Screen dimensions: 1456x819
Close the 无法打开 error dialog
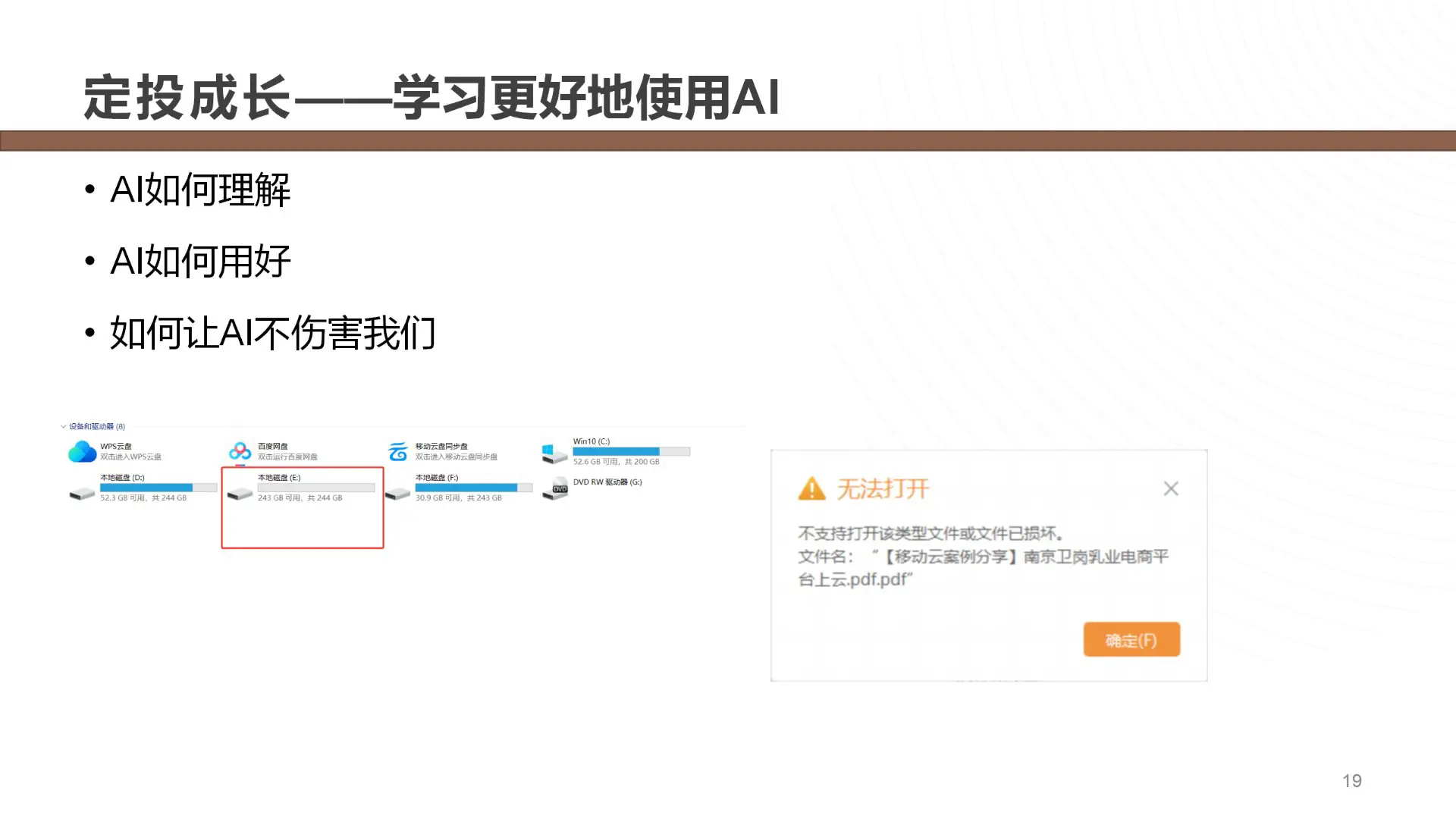tap(1171, 489)
